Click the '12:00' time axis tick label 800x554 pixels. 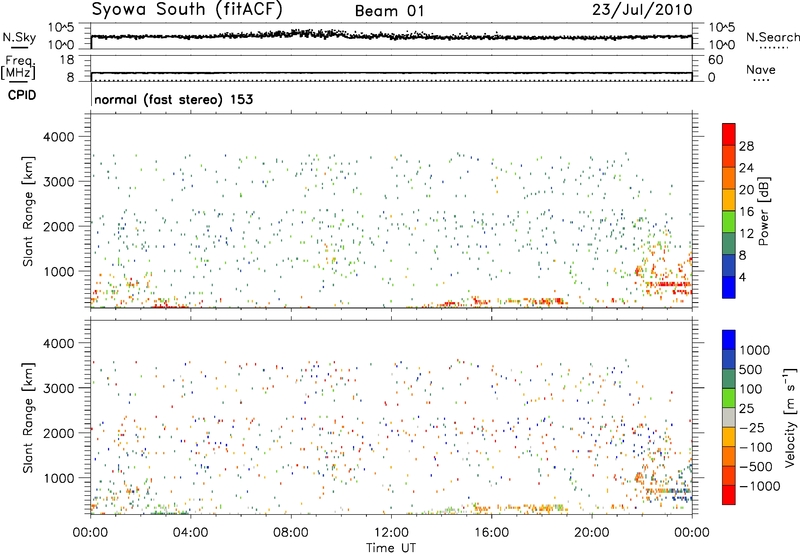pyautogui.click(x=391, y=533)
